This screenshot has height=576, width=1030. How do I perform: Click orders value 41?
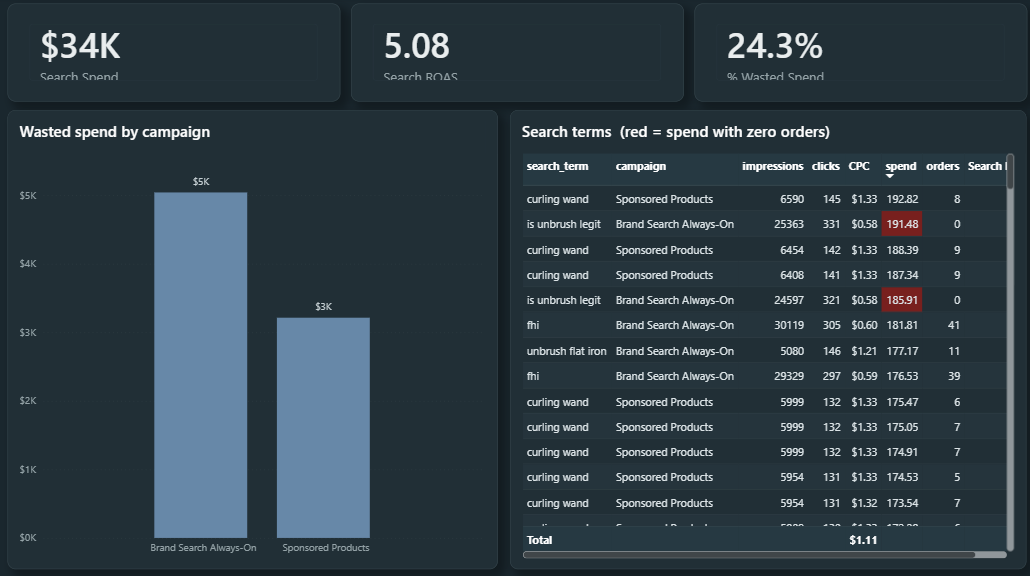click(954, 325)
